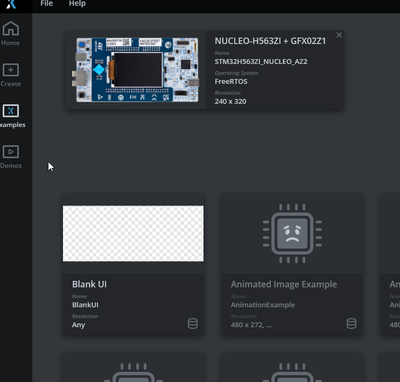Select the Examples sidebar section
Screen dimensions: 400x382
[11, 116]
